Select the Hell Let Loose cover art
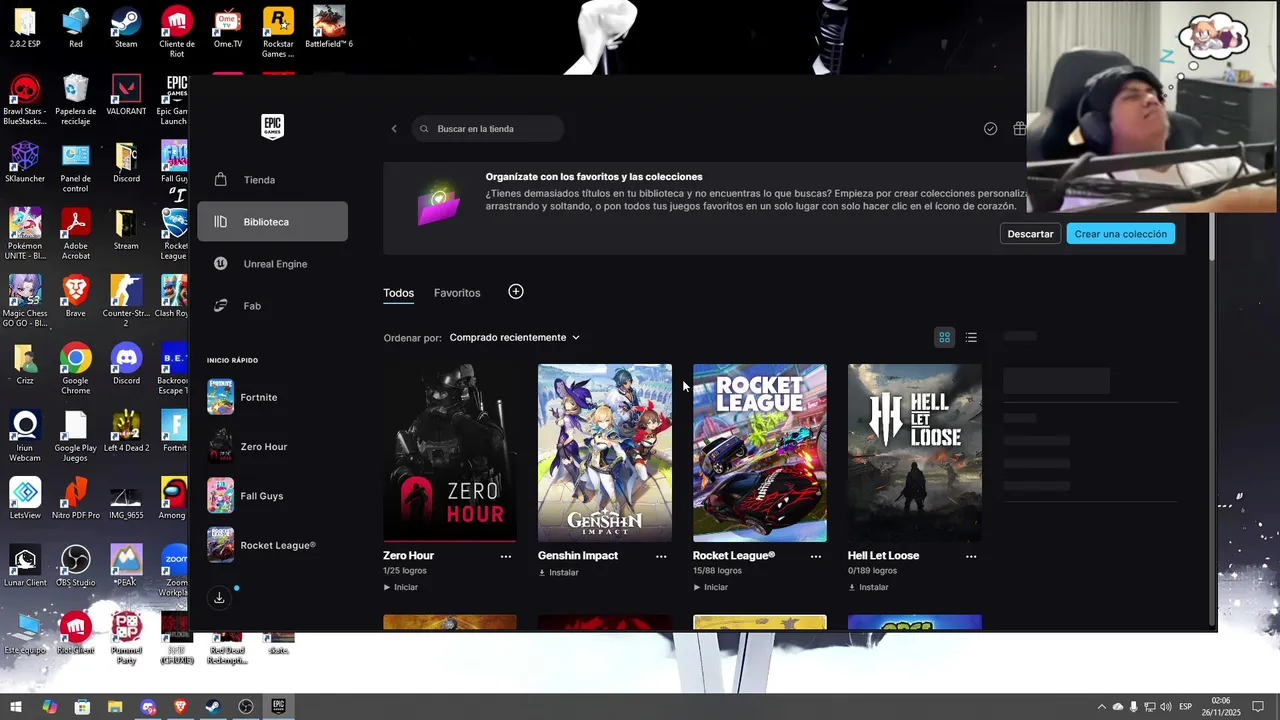 point(915,453)
